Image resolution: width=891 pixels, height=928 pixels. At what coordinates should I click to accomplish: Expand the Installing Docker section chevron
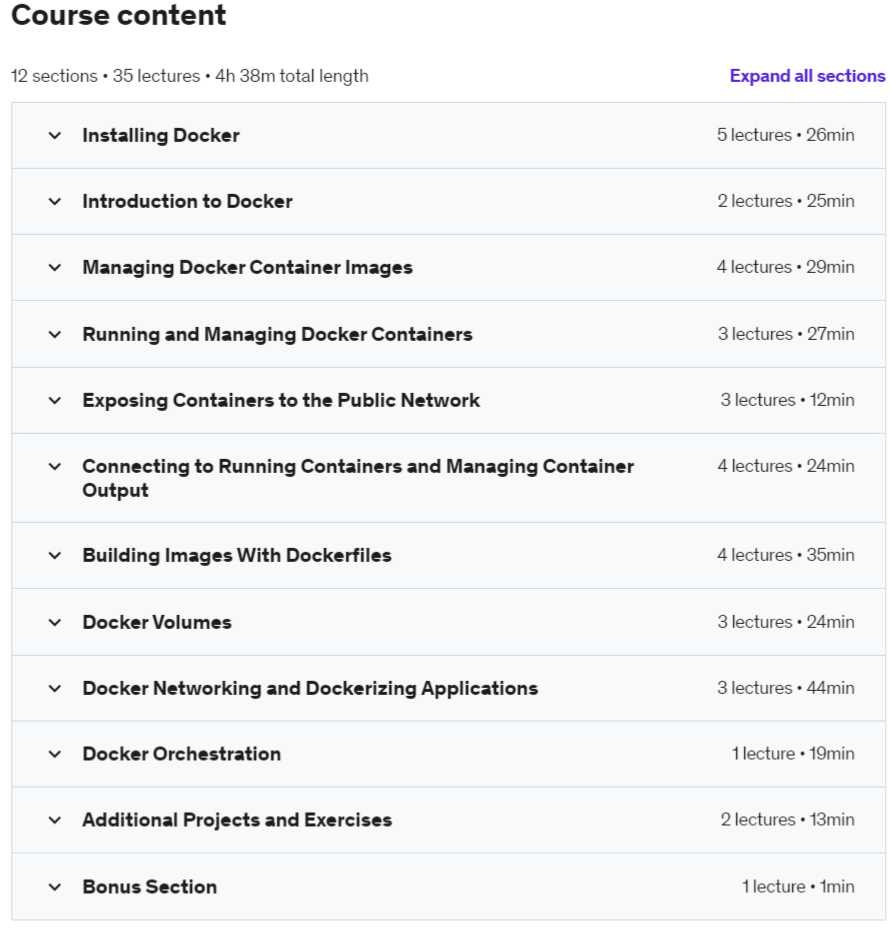[55, 135]
